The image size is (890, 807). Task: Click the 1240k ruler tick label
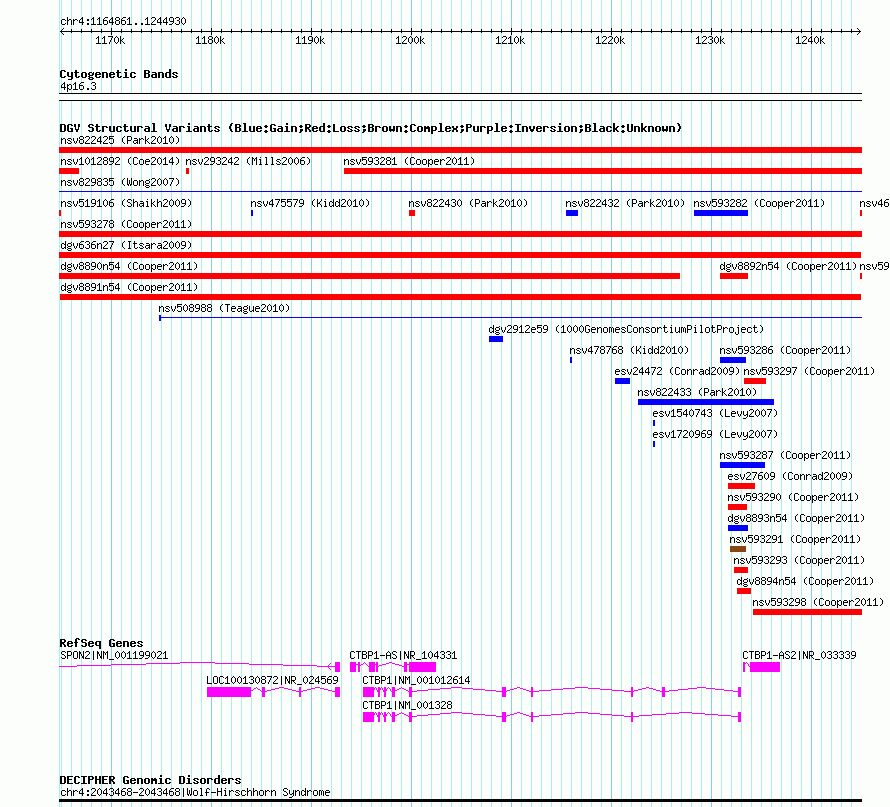point(810,40)
